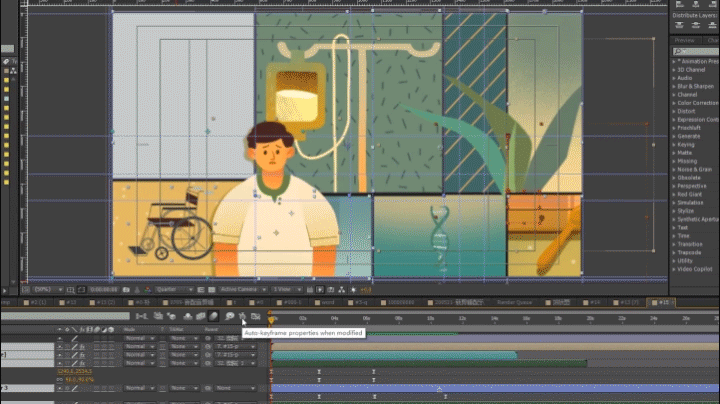
Task: Click the exposure value next to the sun icon
Action: [x=366, y=290]
